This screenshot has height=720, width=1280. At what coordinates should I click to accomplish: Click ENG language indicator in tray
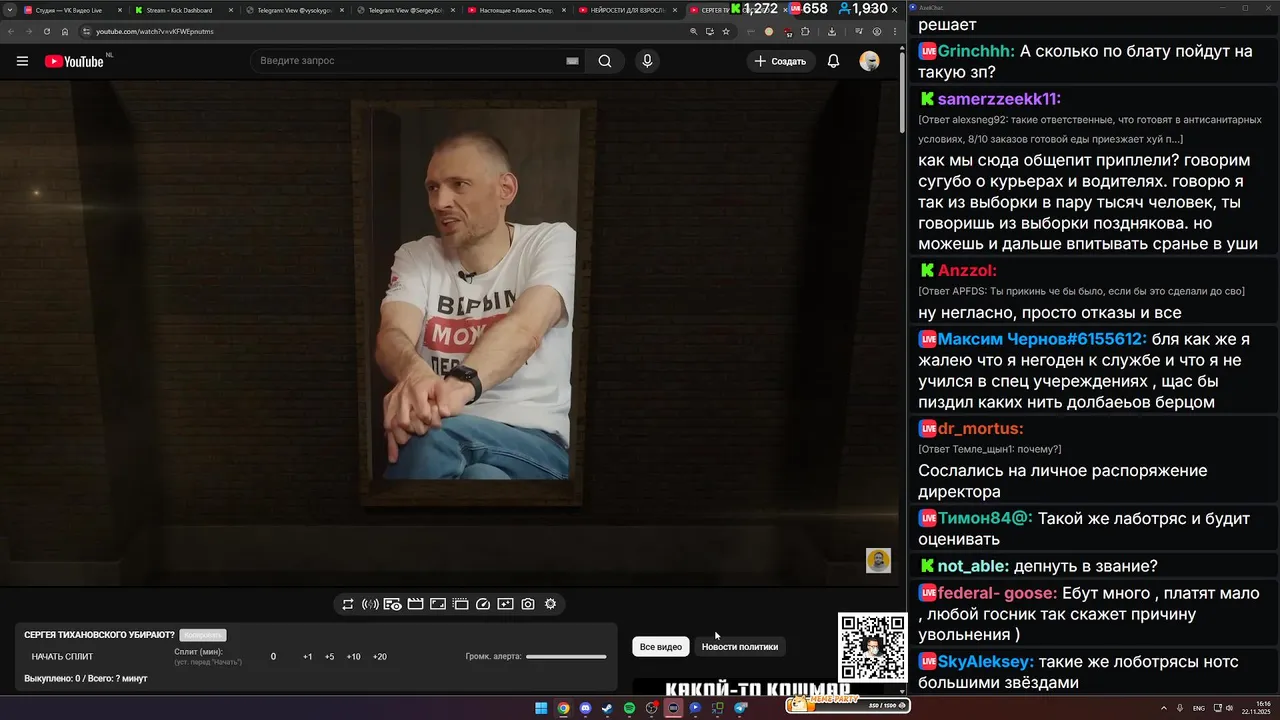pos(1199,708)
